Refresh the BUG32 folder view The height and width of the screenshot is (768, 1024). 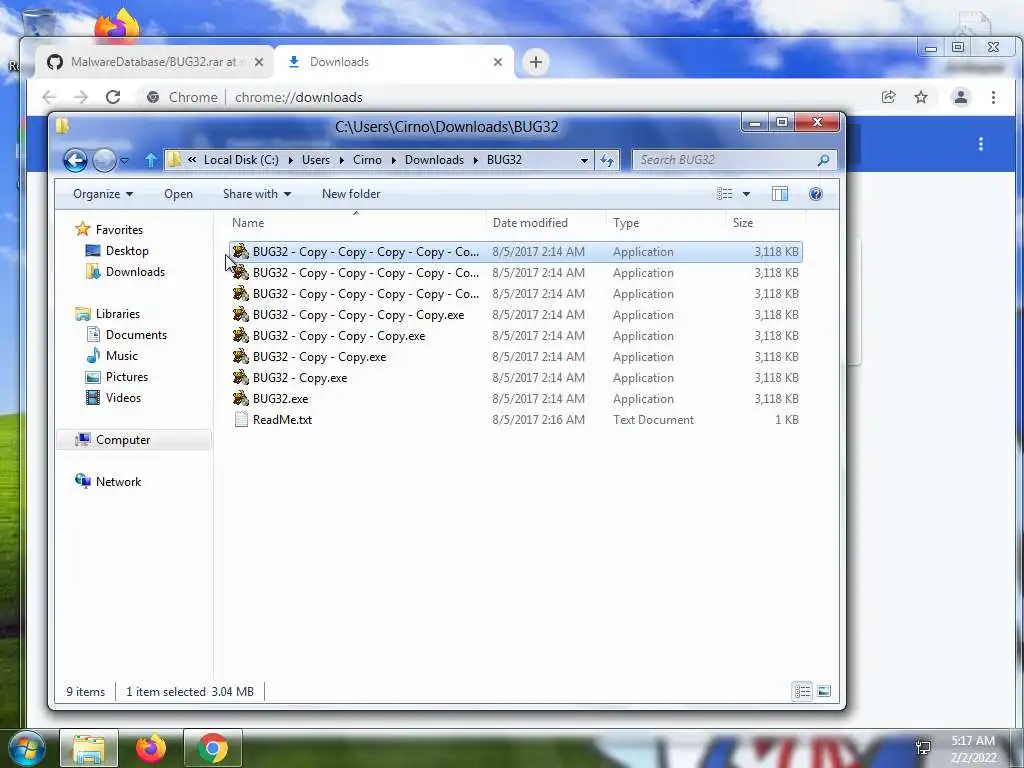(607, 161)
